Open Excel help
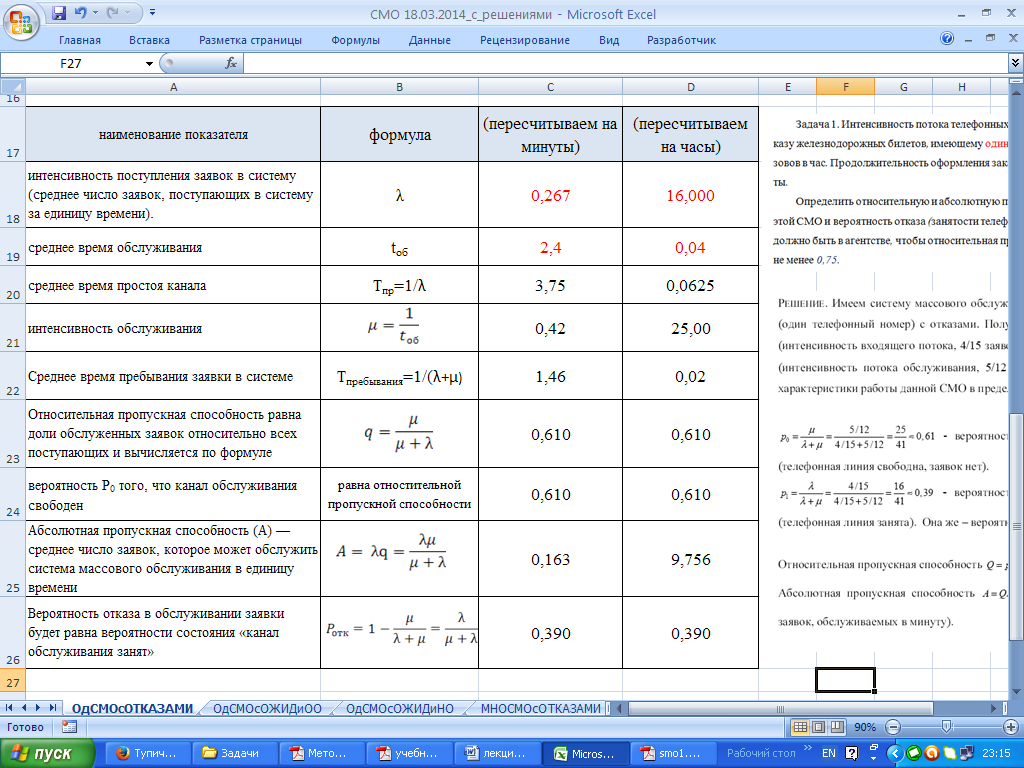 (x=947, y=39)
